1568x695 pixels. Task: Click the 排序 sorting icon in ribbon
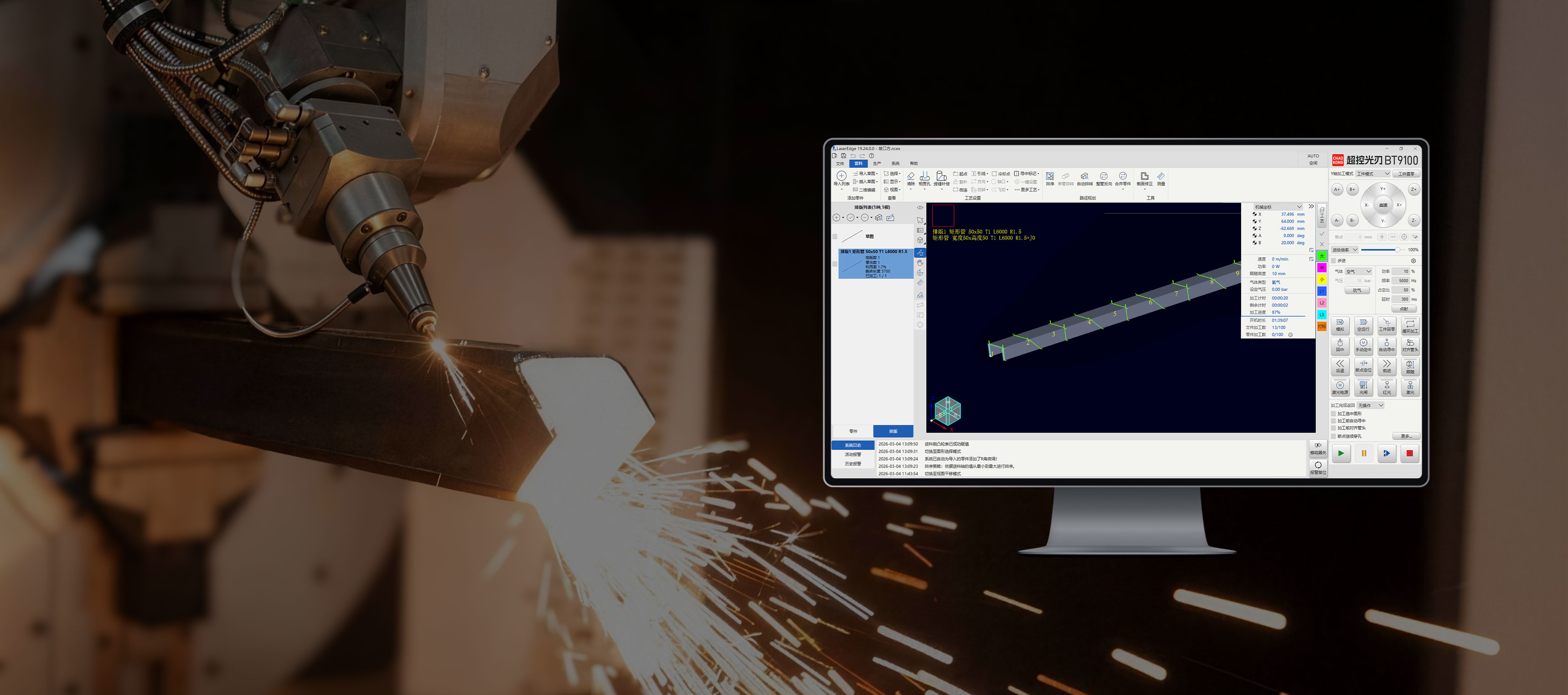1049,177
